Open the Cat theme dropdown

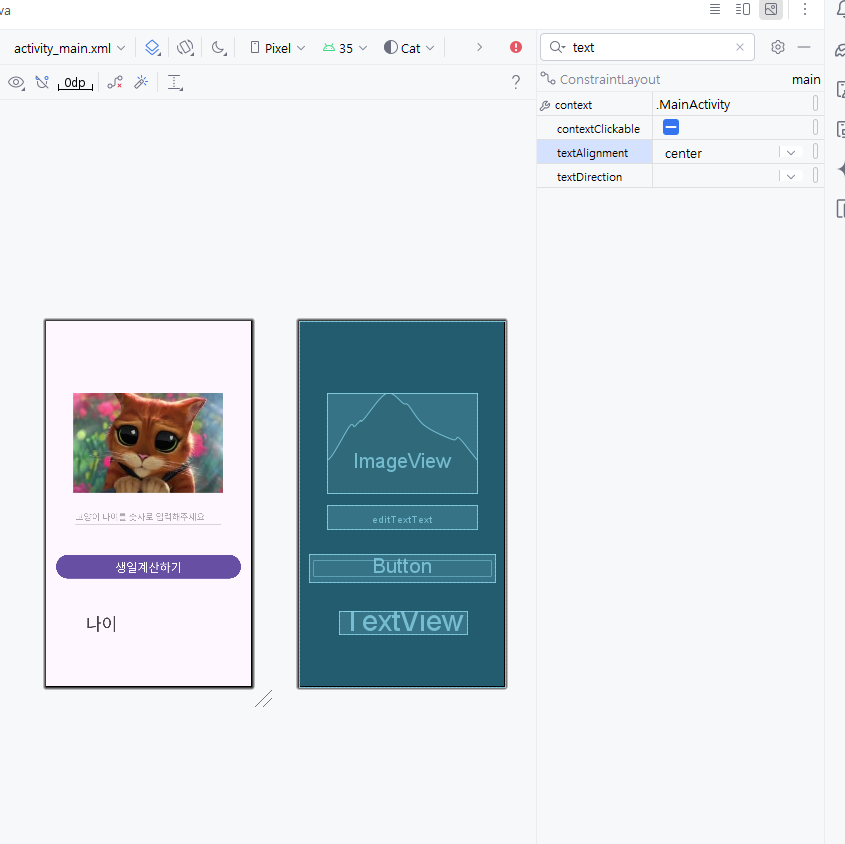(409, 48)
